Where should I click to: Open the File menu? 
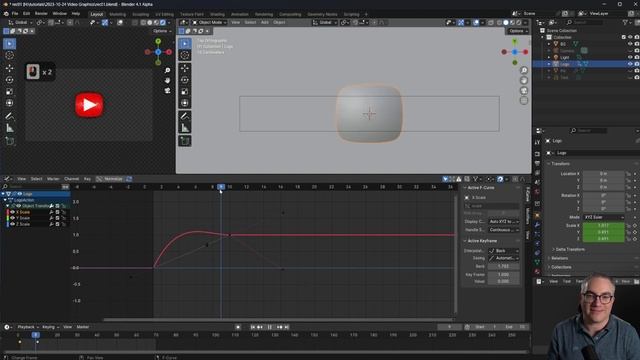[15, 13]
